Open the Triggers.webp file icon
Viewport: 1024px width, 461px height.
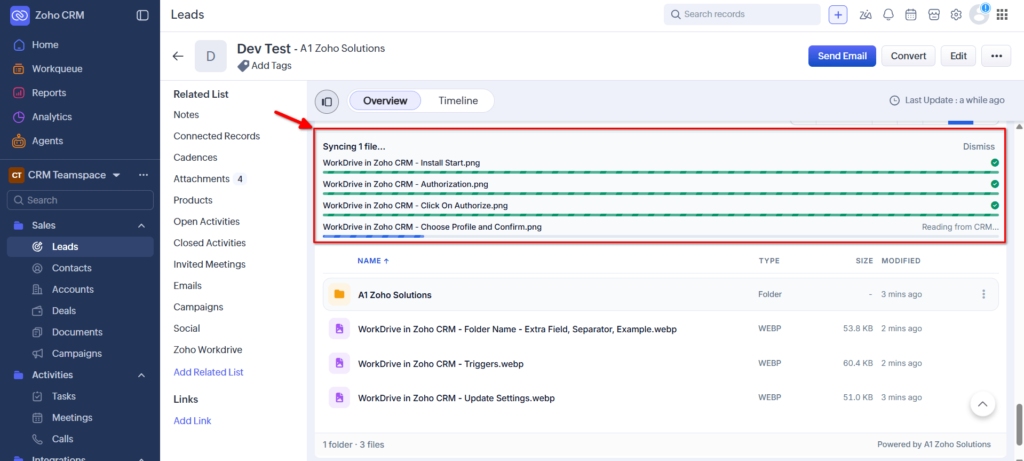click(x=339, y=363)
